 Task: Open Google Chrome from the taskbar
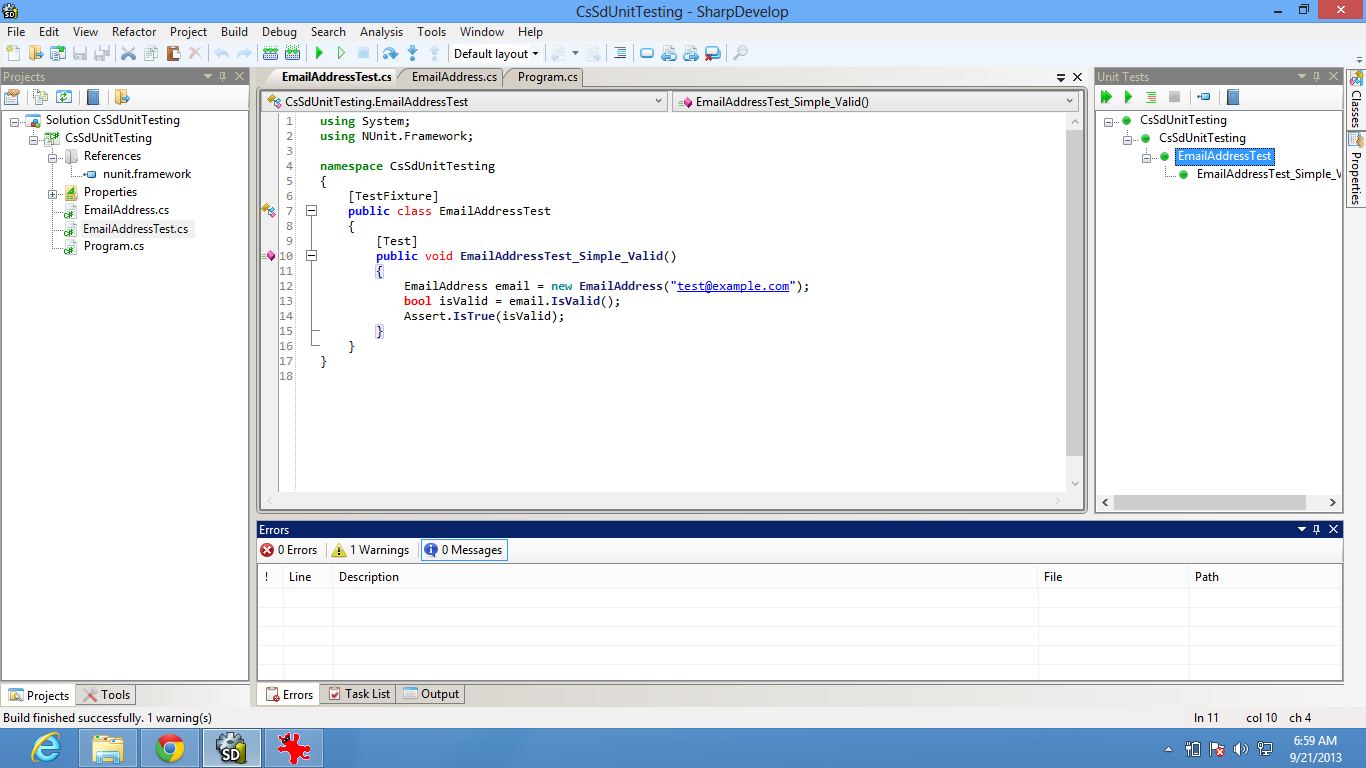click(x=169, y=747)
